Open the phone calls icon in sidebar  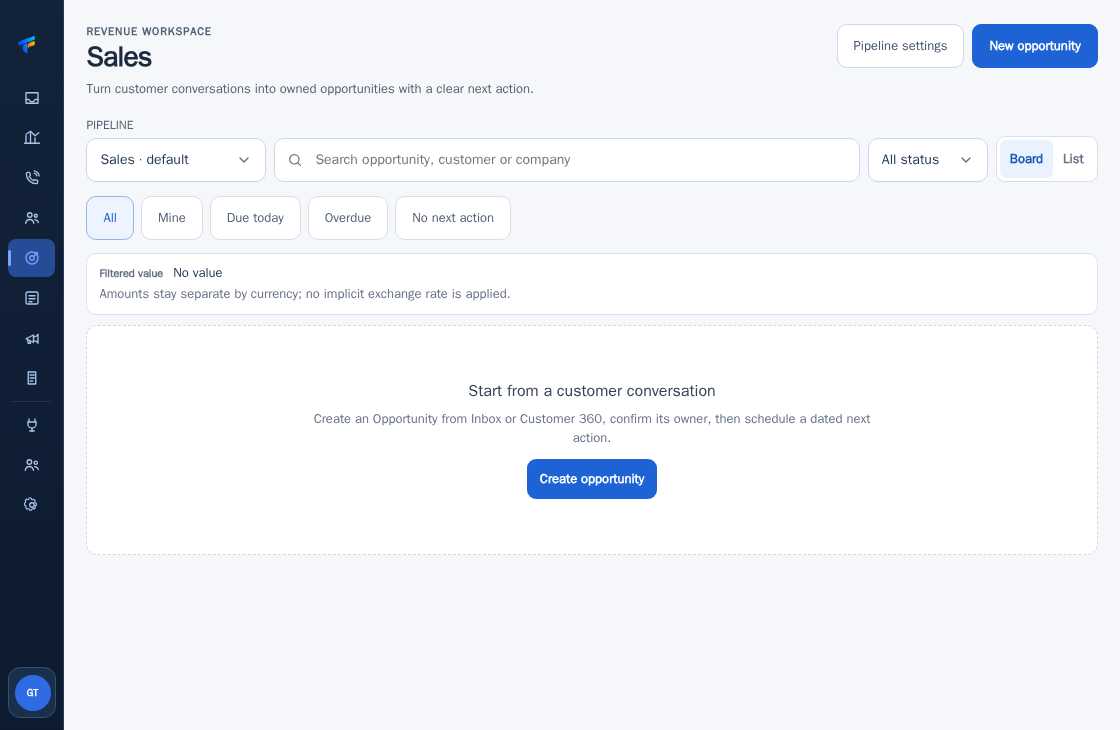pos(31,178)
